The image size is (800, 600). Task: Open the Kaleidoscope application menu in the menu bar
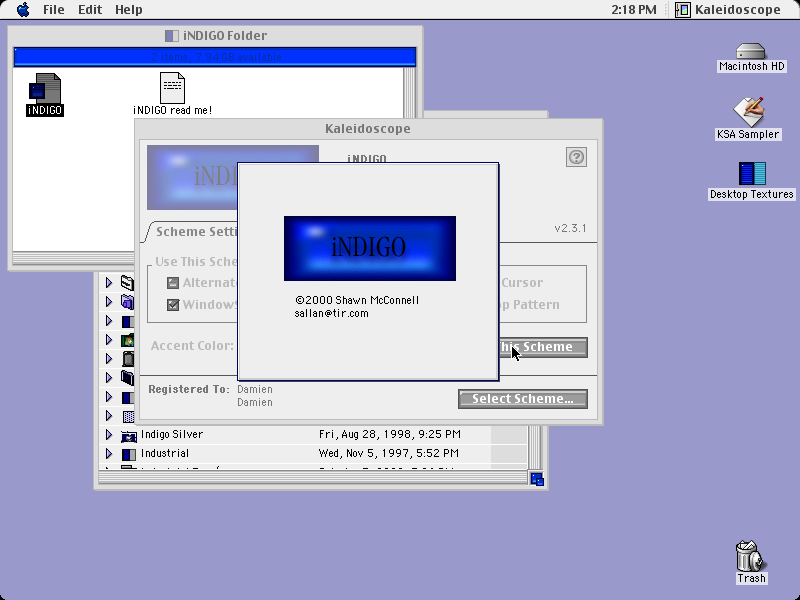pyautogui.click(x=728, y=10)
